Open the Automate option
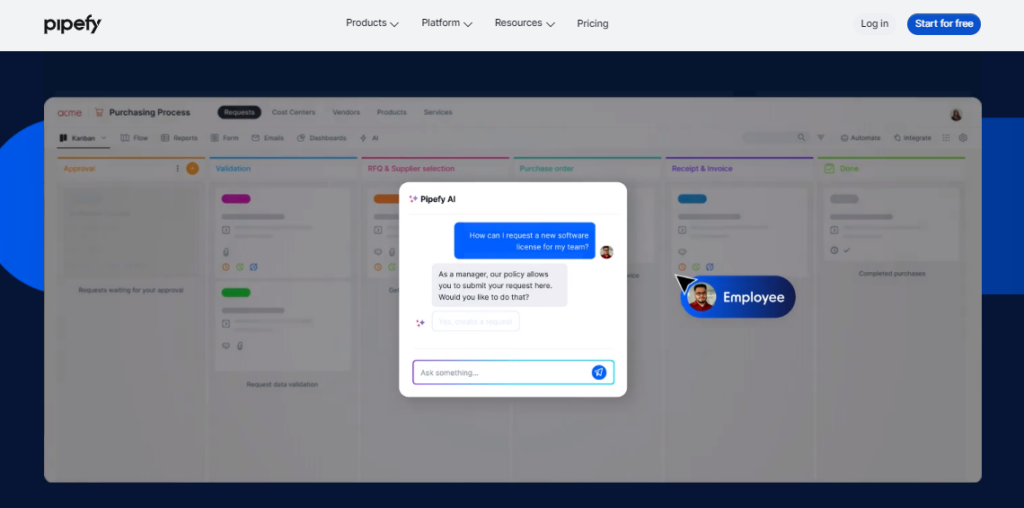 [860, 138]
